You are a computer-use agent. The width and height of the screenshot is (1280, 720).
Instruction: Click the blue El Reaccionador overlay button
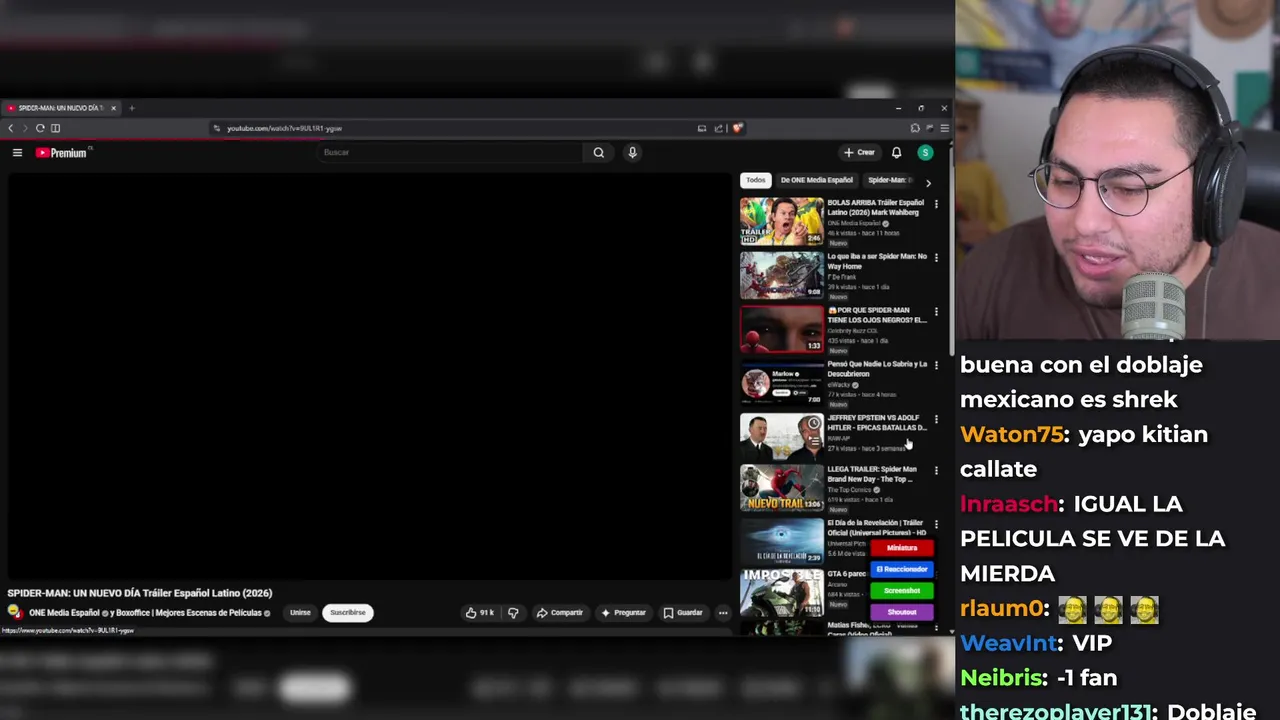pos(902,569)
